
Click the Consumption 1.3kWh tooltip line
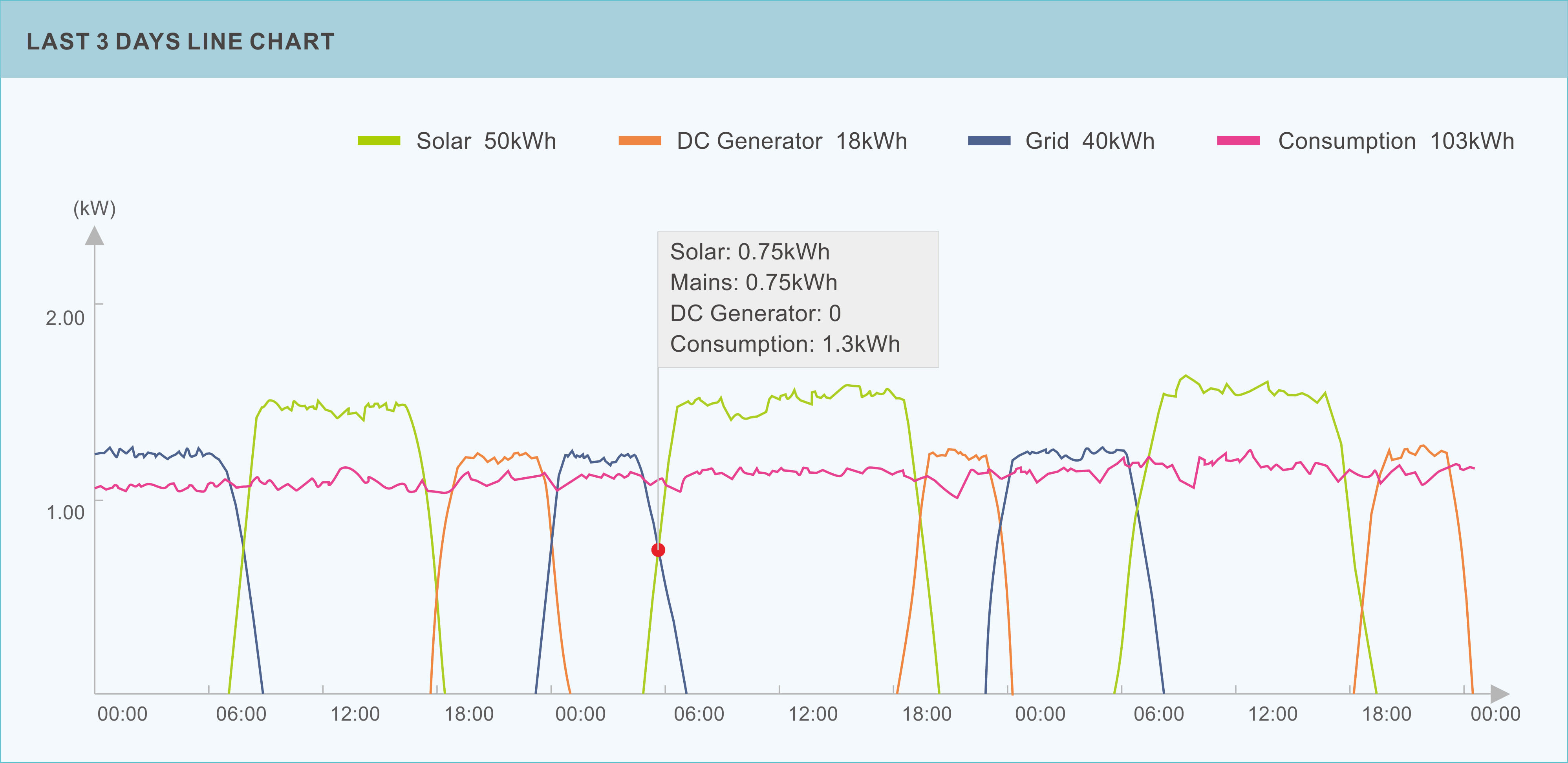pyautogui.click(x=785, y=344)
